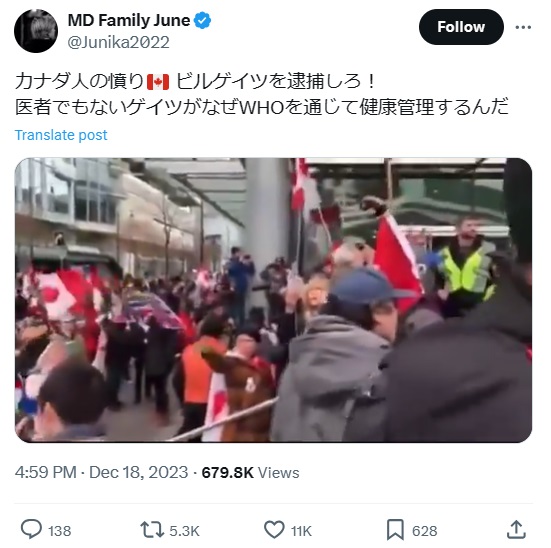The image size is (551, 548).
Task: Bookmark the post with the bookmark icon
Action: point(395,530)
